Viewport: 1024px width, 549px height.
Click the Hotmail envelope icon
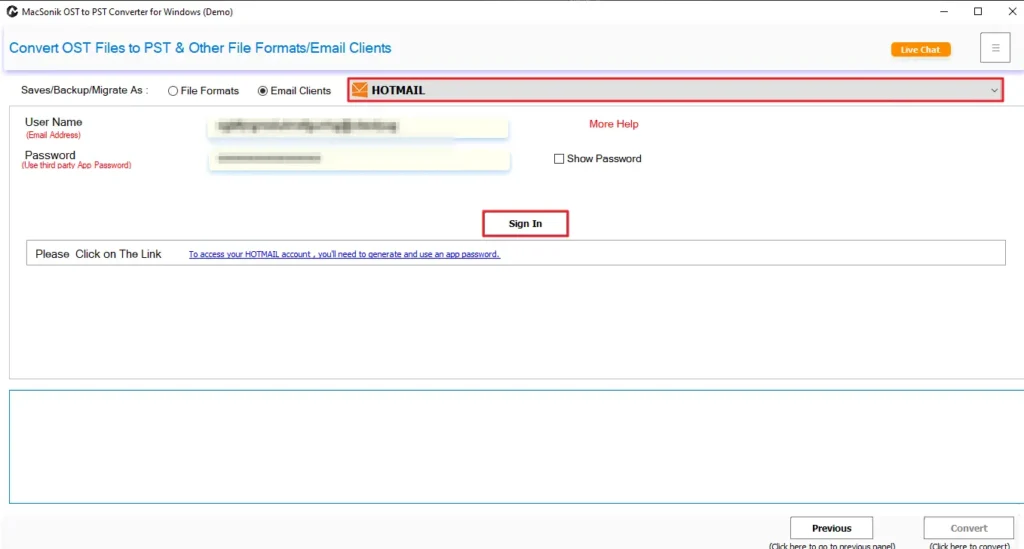tap(360, 90)
